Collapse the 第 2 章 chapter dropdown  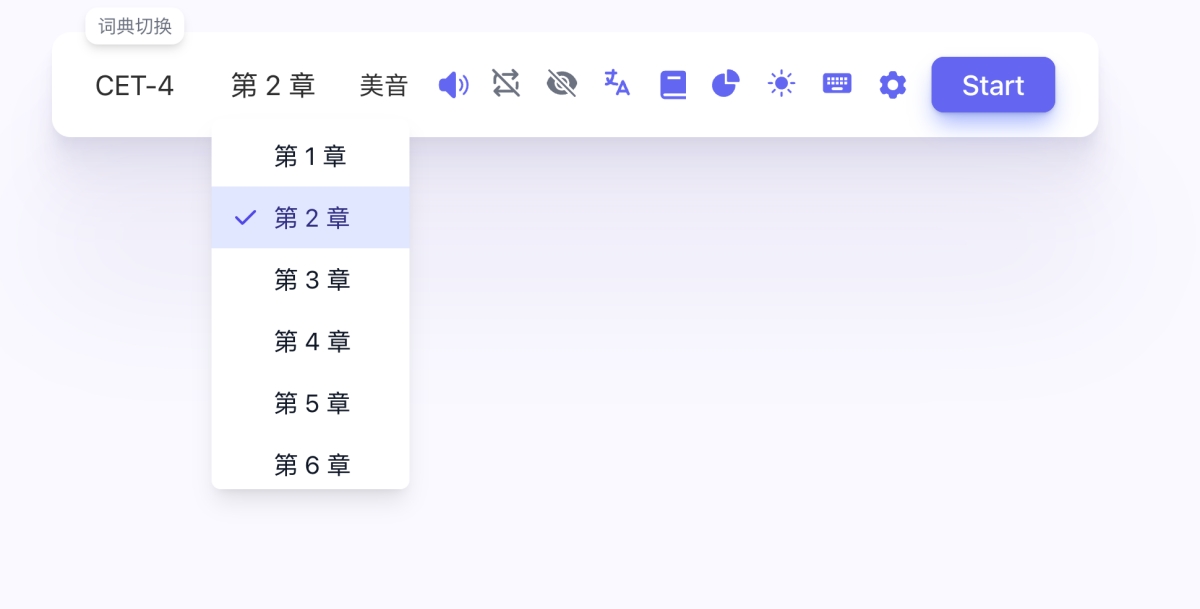(273, 86)
